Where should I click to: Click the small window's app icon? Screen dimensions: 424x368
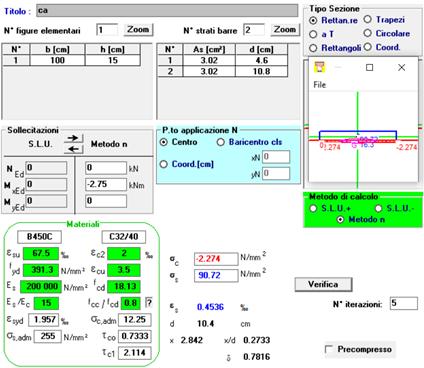point(320,67)
